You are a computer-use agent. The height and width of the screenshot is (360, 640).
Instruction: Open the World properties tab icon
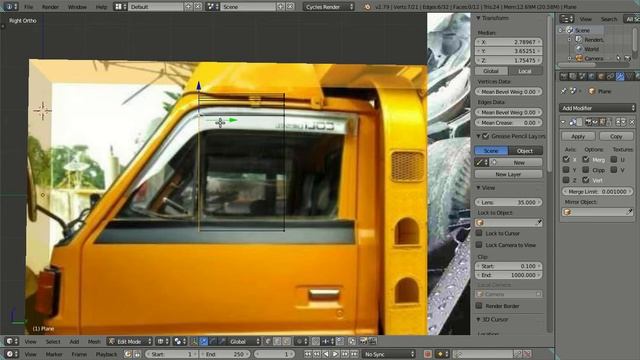[592, 76]
